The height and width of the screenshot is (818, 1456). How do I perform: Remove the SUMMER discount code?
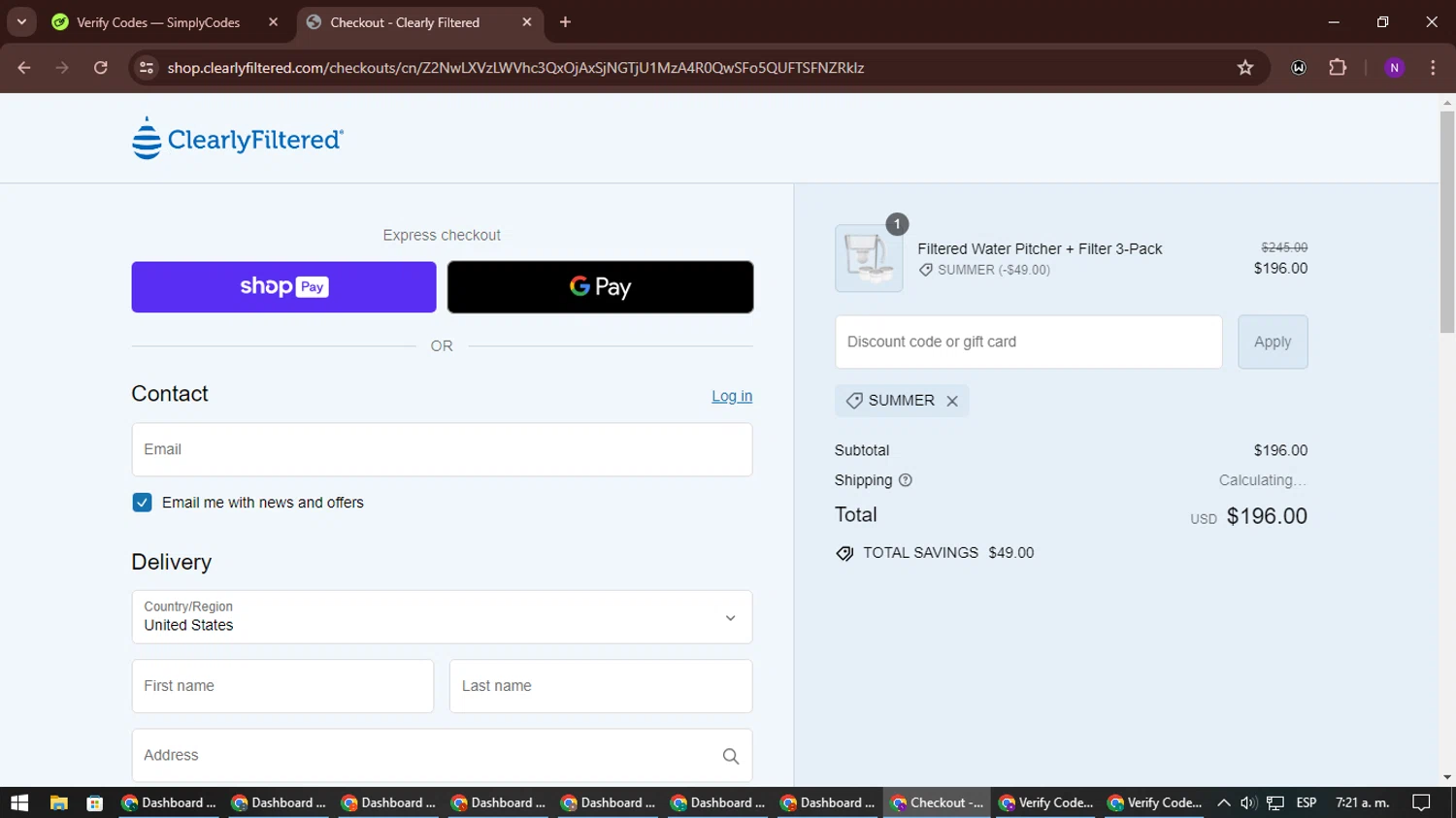tap(952, 401)
